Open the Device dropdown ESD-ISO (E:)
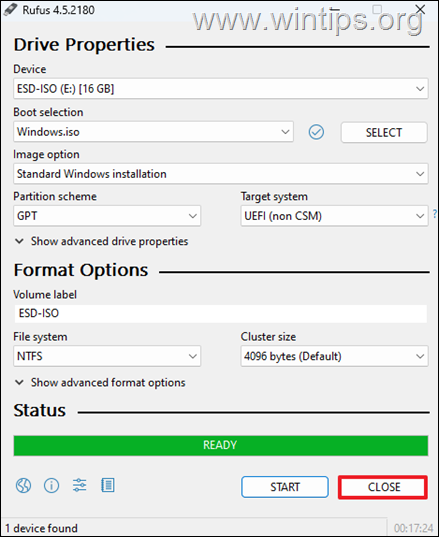Image resolution: width=439 pixels, height=537 pixels. click(x=221, y=89)
